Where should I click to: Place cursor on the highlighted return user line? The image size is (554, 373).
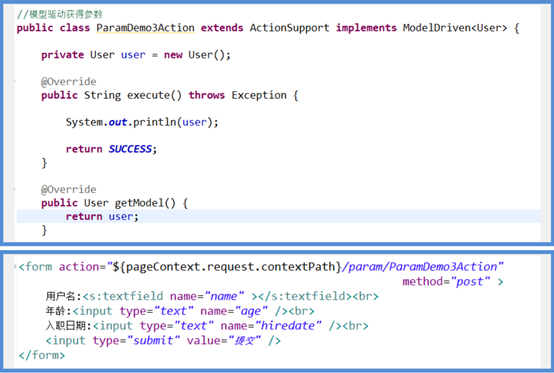tap(278, 216)
